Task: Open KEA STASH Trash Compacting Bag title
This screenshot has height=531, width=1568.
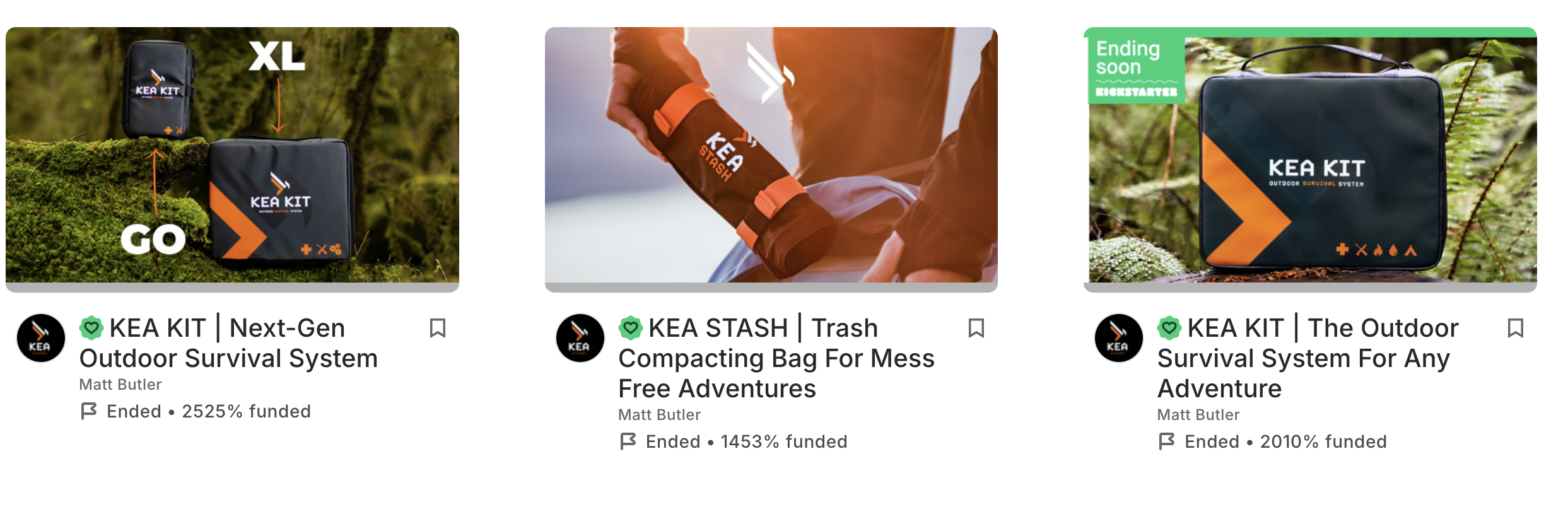Action: tap(776, 358)
